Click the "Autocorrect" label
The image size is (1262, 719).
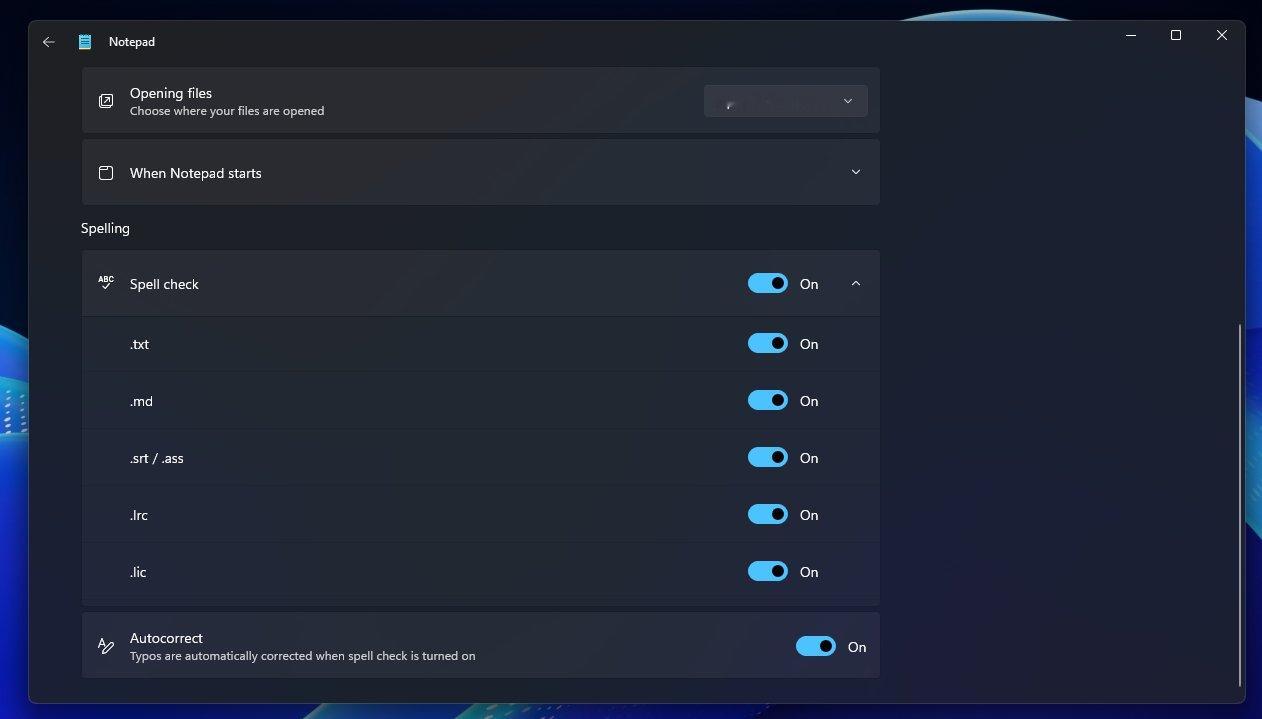(166, 638)
